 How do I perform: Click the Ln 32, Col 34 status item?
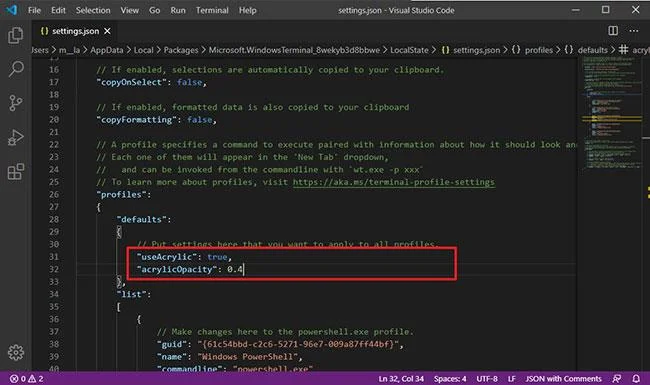[401, 379]
